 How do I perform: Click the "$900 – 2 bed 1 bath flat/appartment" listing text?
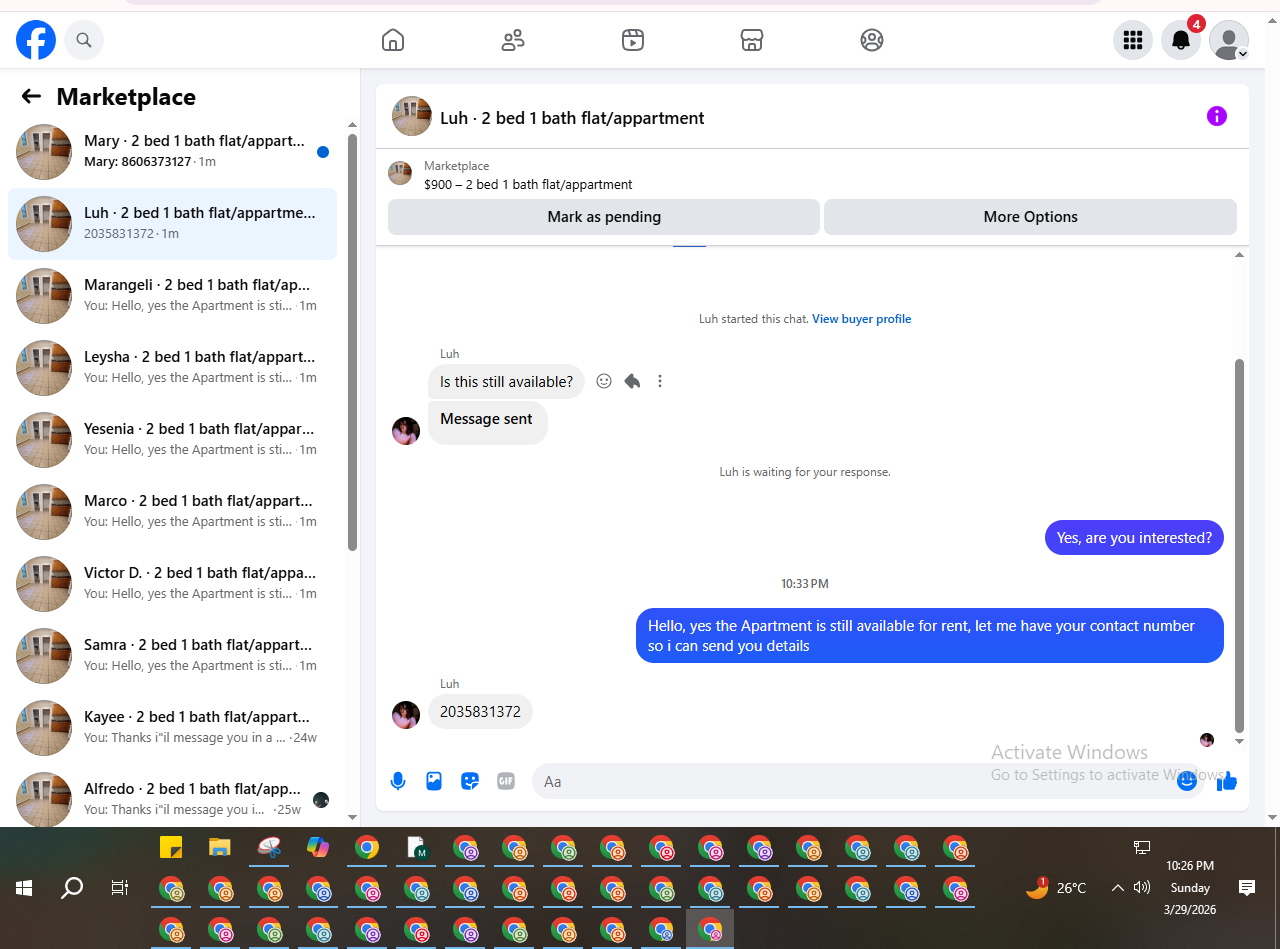[528, 185]
